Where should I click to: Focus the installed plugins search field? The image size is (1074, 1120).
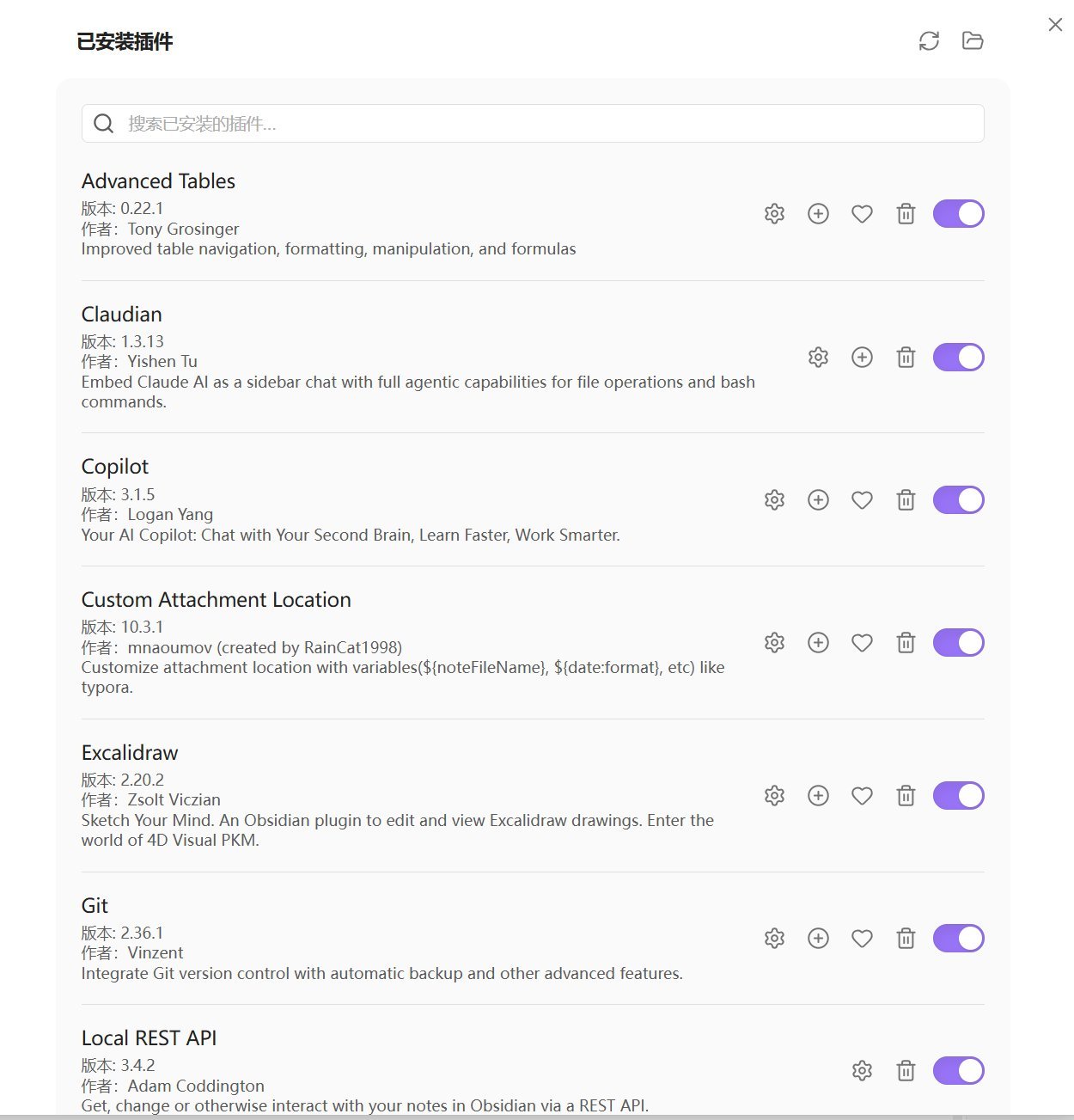click(x=533, y=124)
